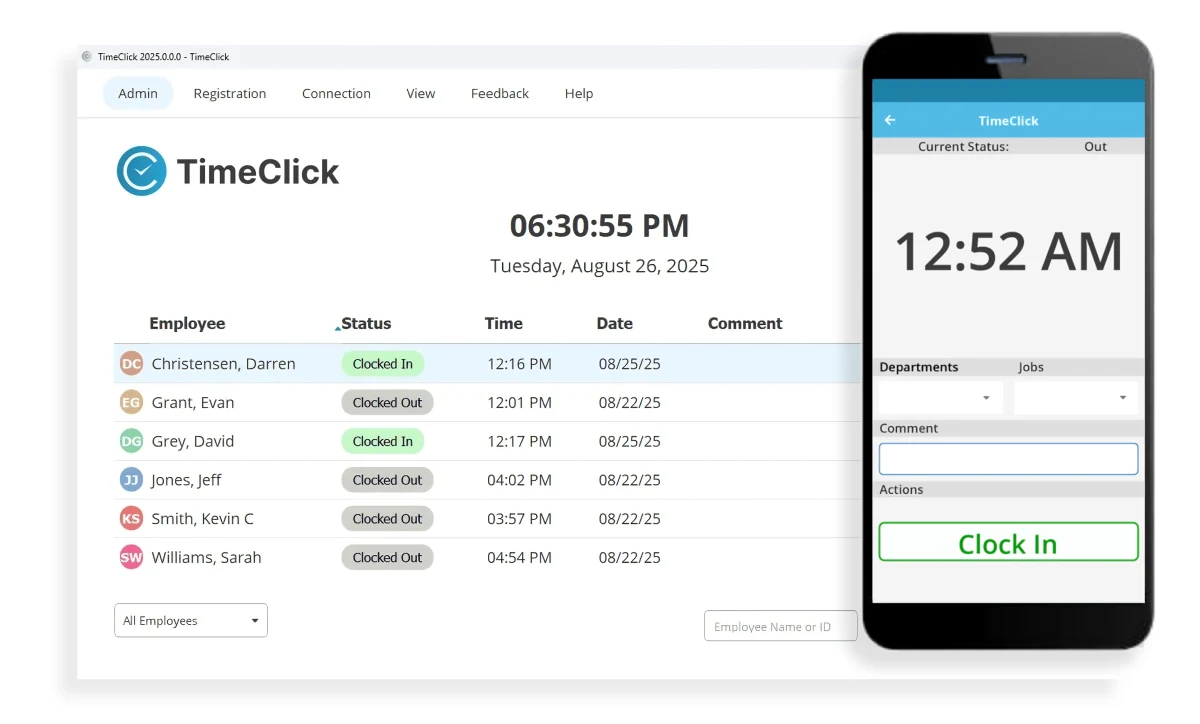Open the Jobs dropdown in the mobile app
This screenshot has width=1200, height=724.
[x=1075, y=396]
